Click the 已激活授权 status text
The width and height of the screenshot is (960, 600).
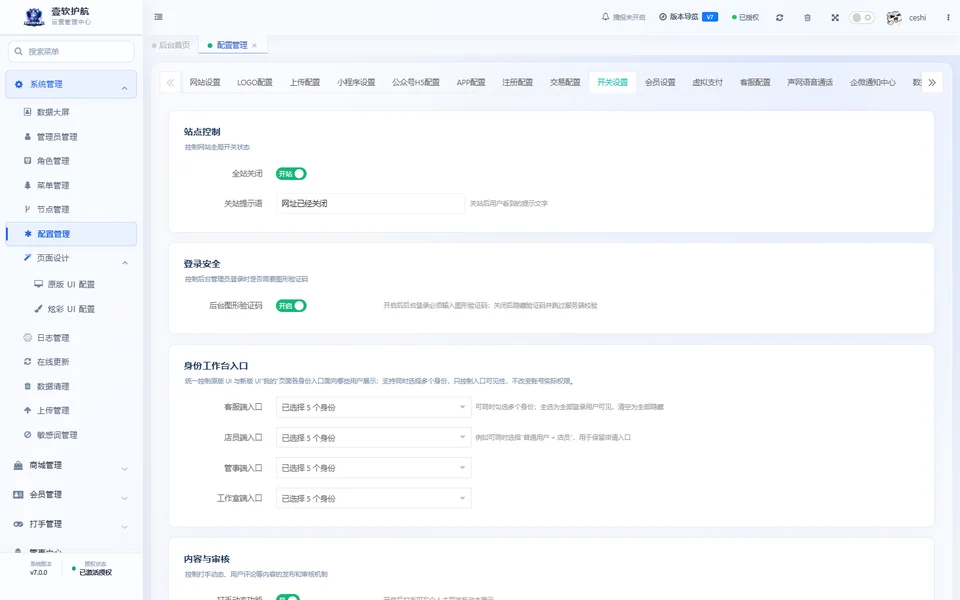(96, 572)
